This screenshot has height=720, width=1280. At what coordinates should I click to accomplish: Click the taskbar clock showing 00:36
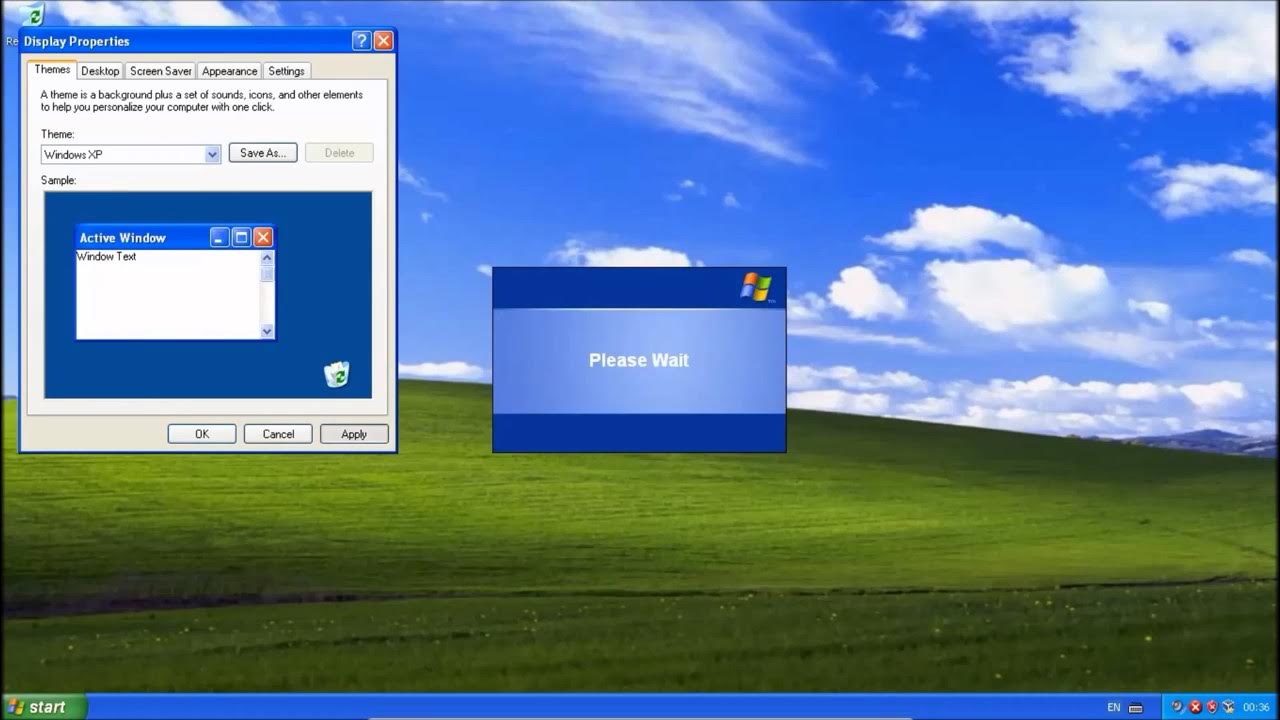pyautogui.click(x=1256, y=707)
